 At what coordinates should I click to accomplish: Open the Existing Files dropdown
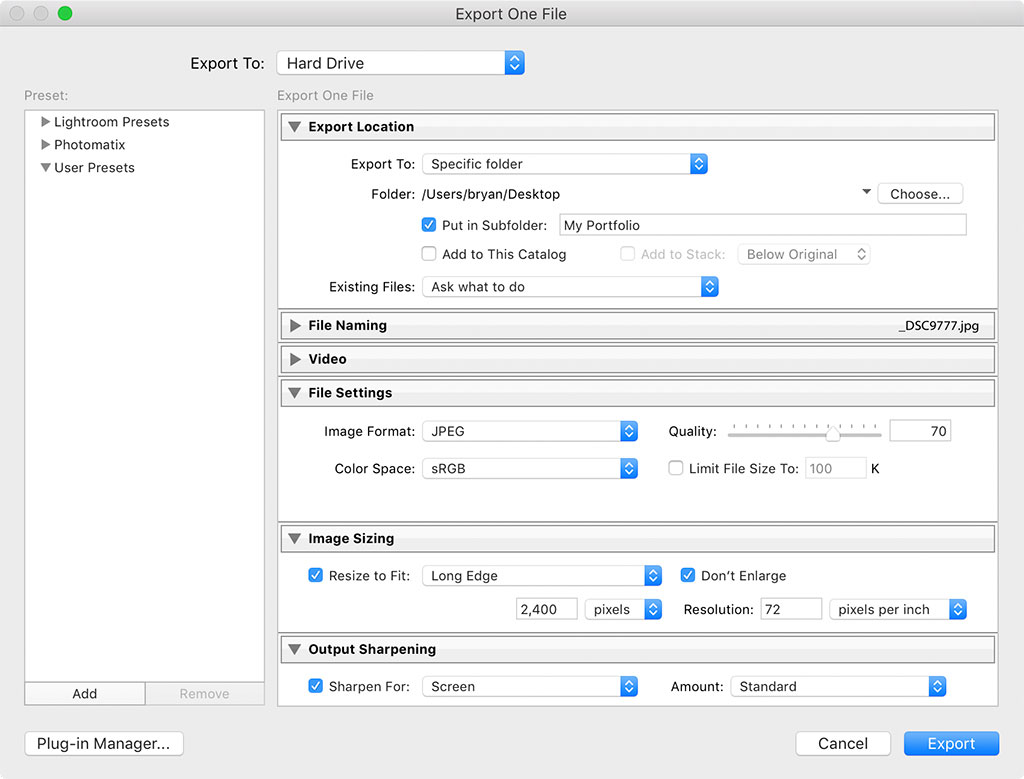570,287
